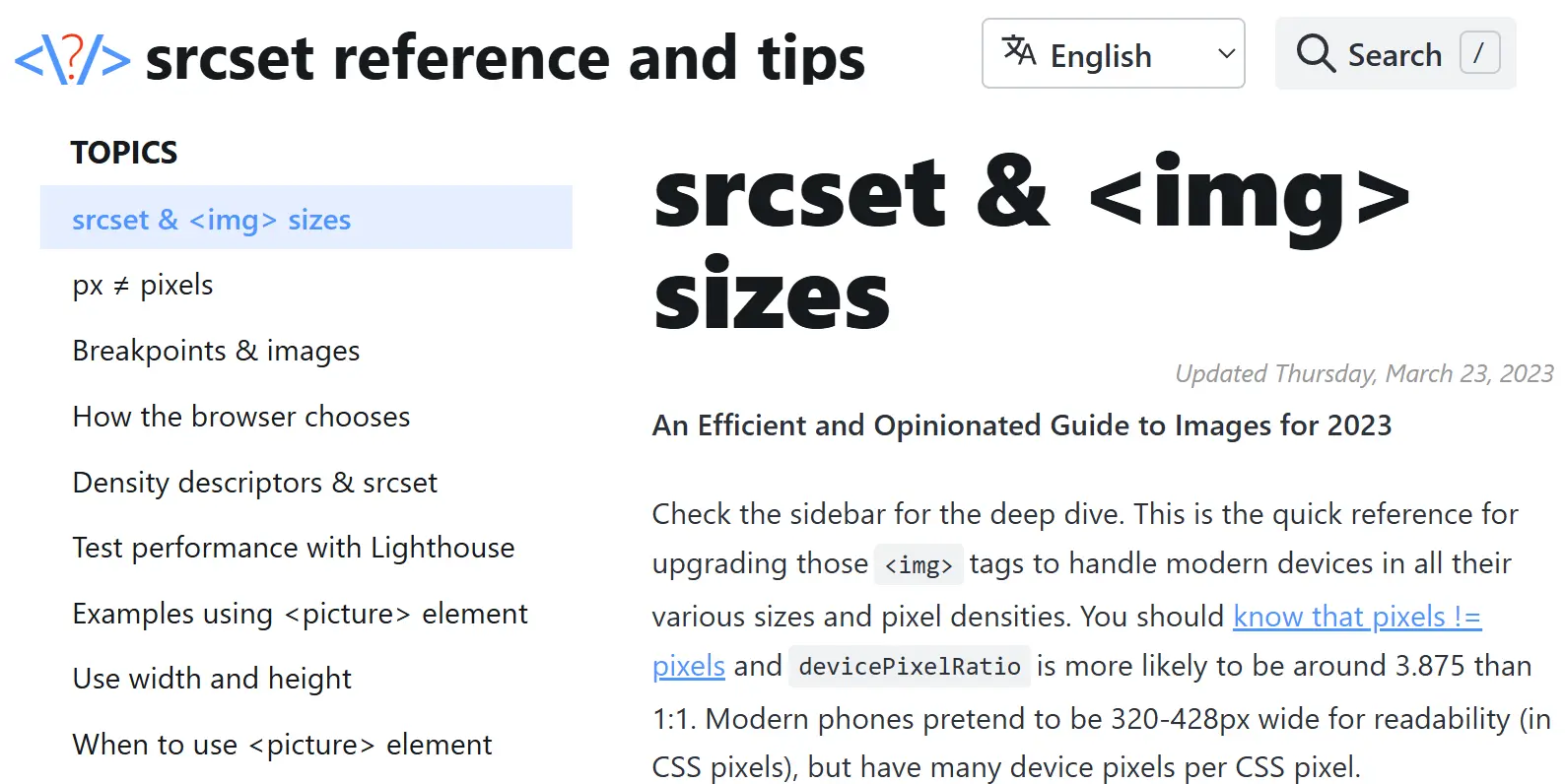Click the srcset & <img> sizes main heading
Image resolution: width=1565 pixels, height=784 pixels.
[1032, 242]
